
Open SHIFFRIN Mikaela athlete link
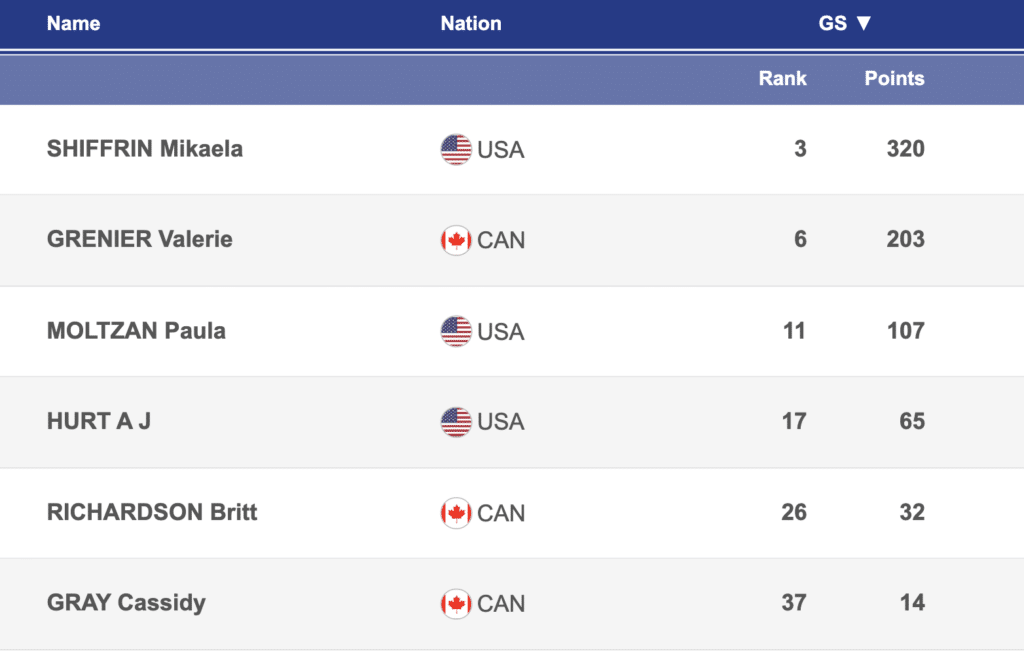coord(145,149)
